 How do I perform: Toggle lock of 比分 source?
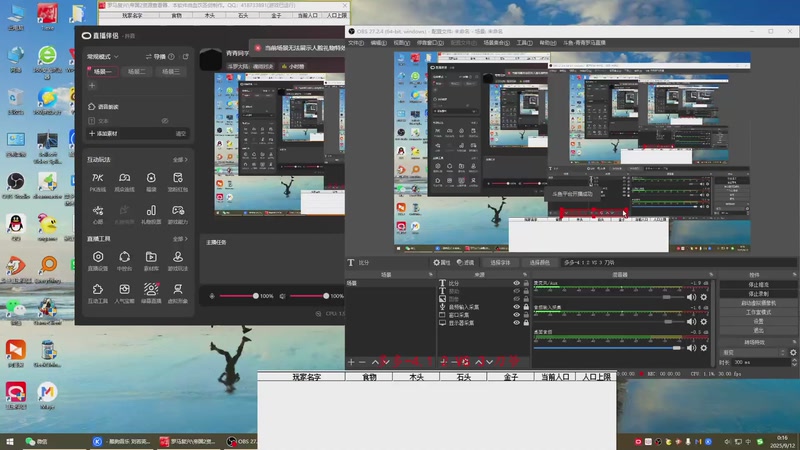click(526, 283)
